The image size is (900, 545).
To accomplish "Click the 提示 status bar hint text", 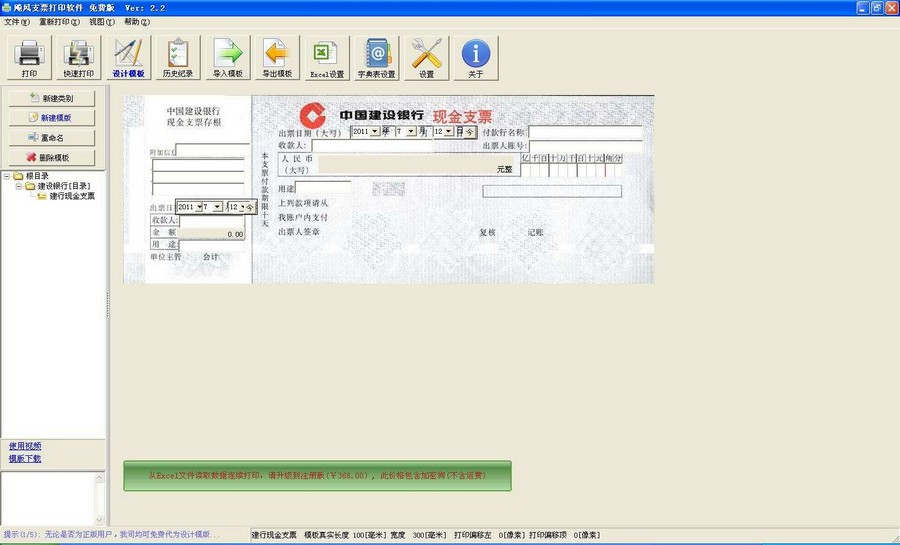I will pos(111,534).
